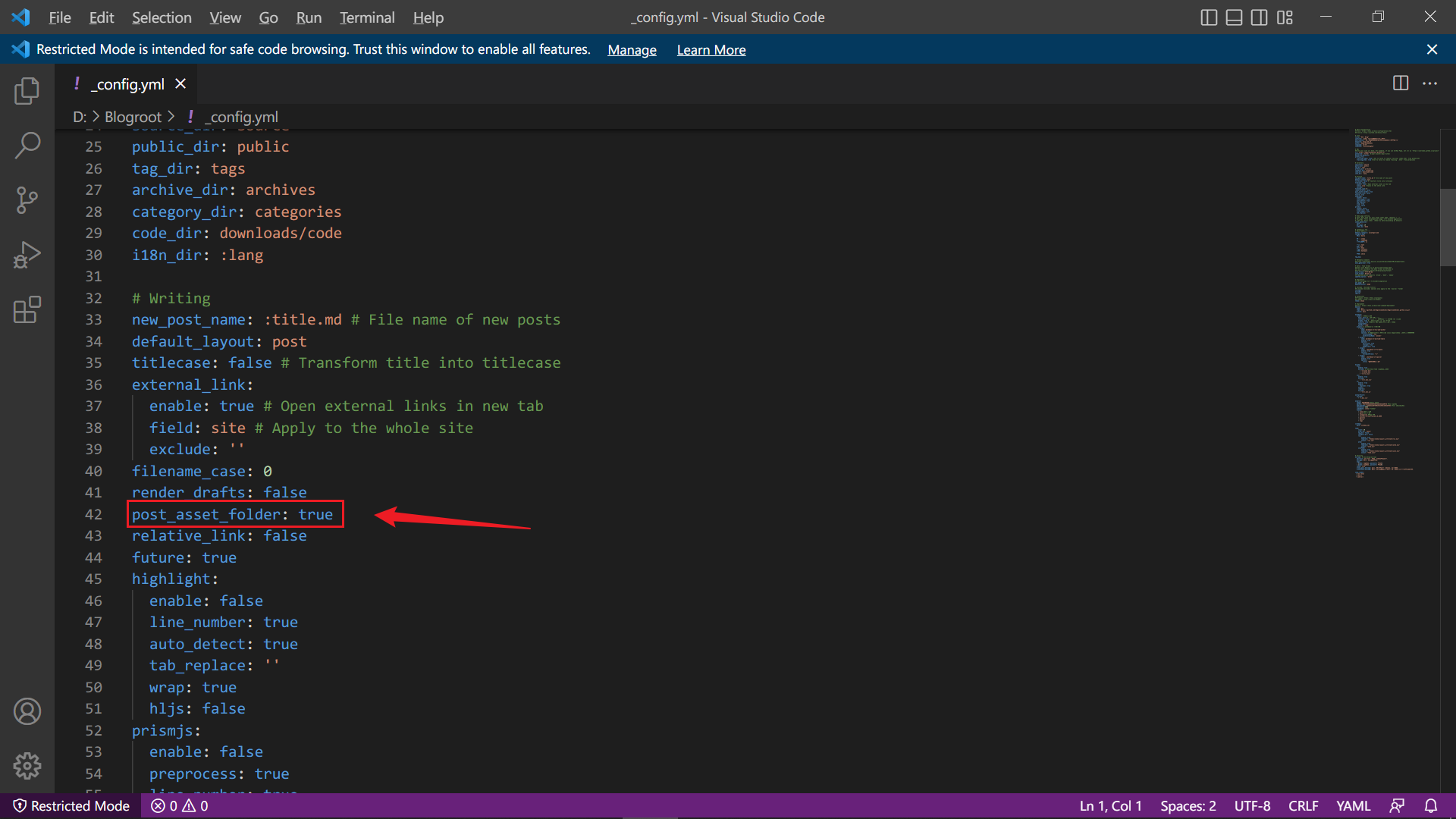Select the _config.yml editor tab

coord(129,84)
